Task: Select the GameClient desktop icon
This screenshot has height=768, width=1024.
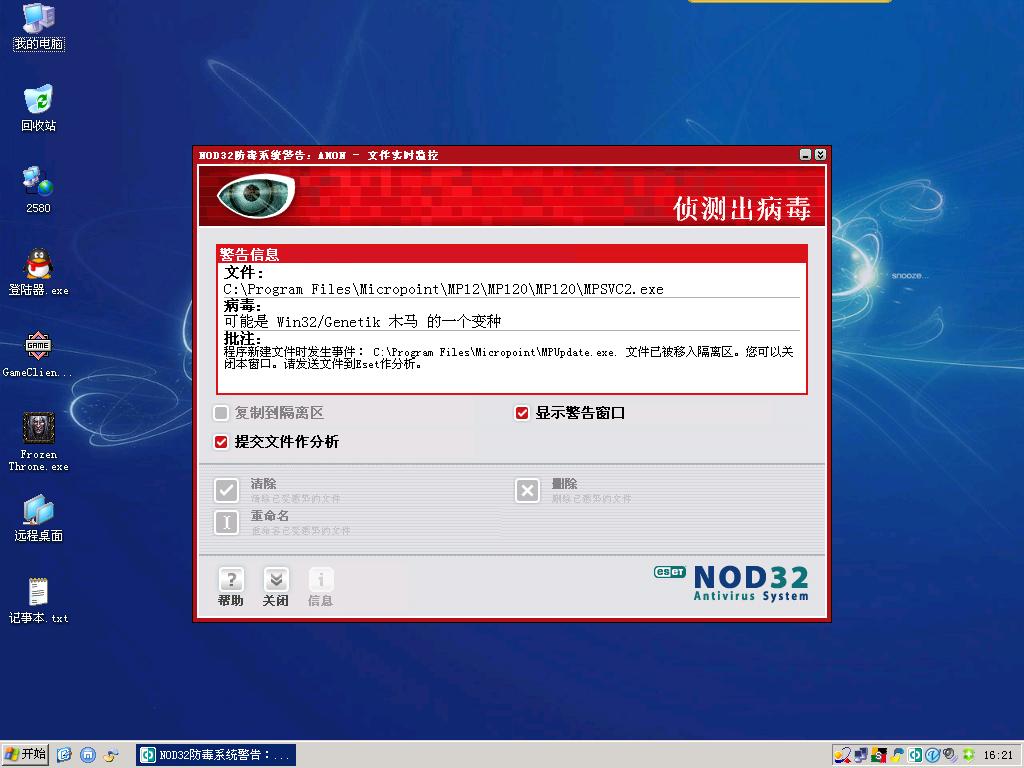Action: (37, 355)
